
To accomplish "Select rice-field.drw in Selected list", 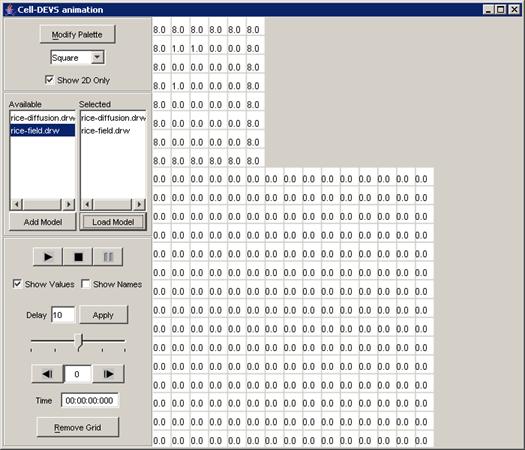I will [105, 131].
